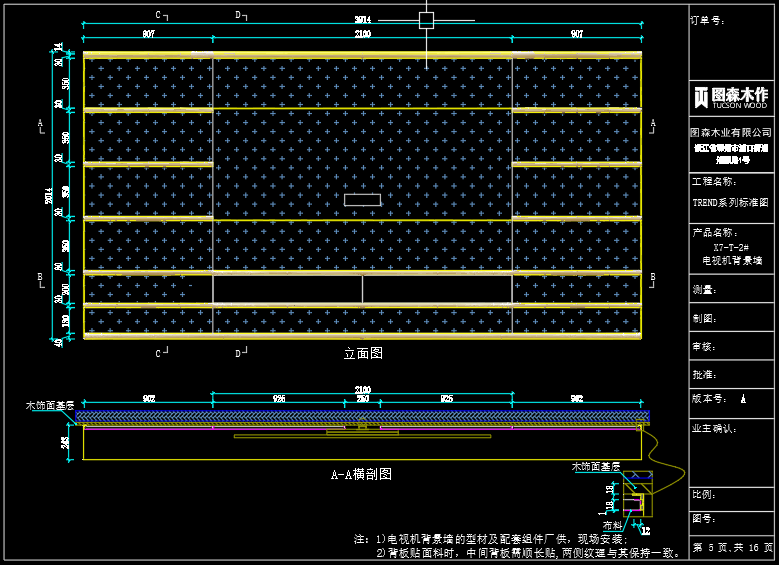Select the 版本号 revision field
Screen dimensions: 779x565
tap(710, 398)
